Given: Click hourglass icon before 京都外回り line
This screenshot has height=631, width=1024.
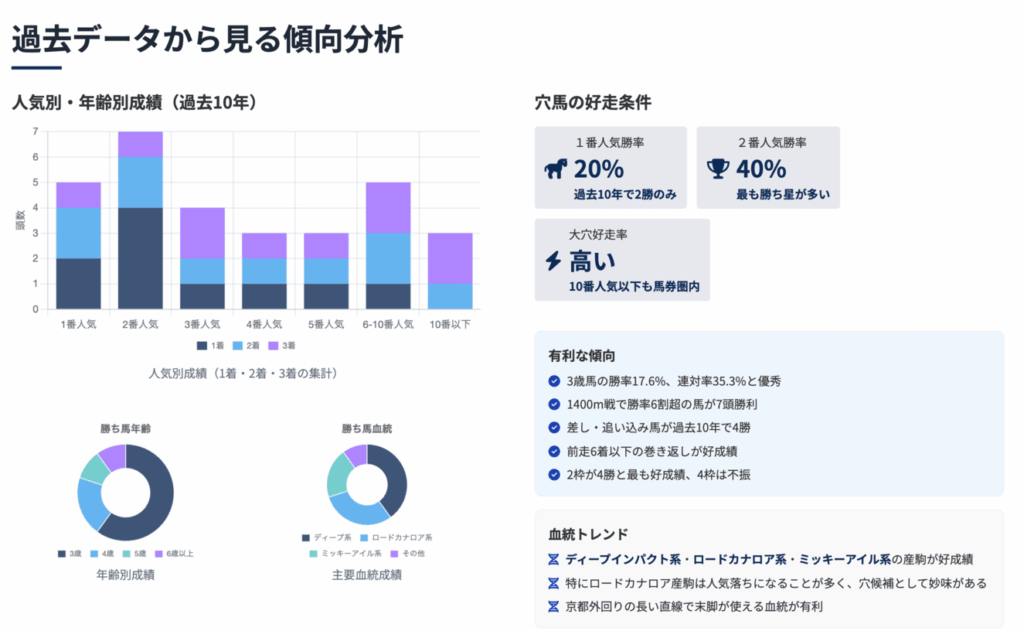Looking at the screenshot, I should pyautogui.click(x=554, y=606).
